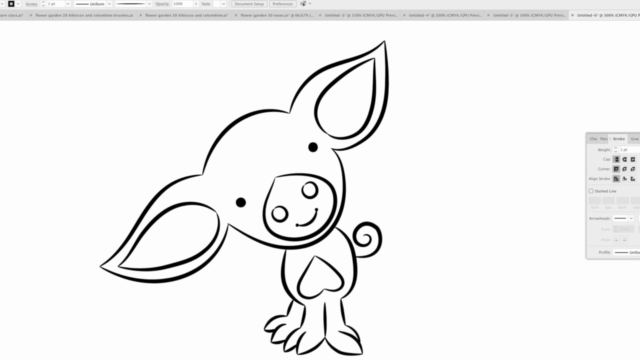The width and height of the screenshot is (640, 360).
Task: Click the align to selection icon in control bar
Action: (x=303, y=4)
